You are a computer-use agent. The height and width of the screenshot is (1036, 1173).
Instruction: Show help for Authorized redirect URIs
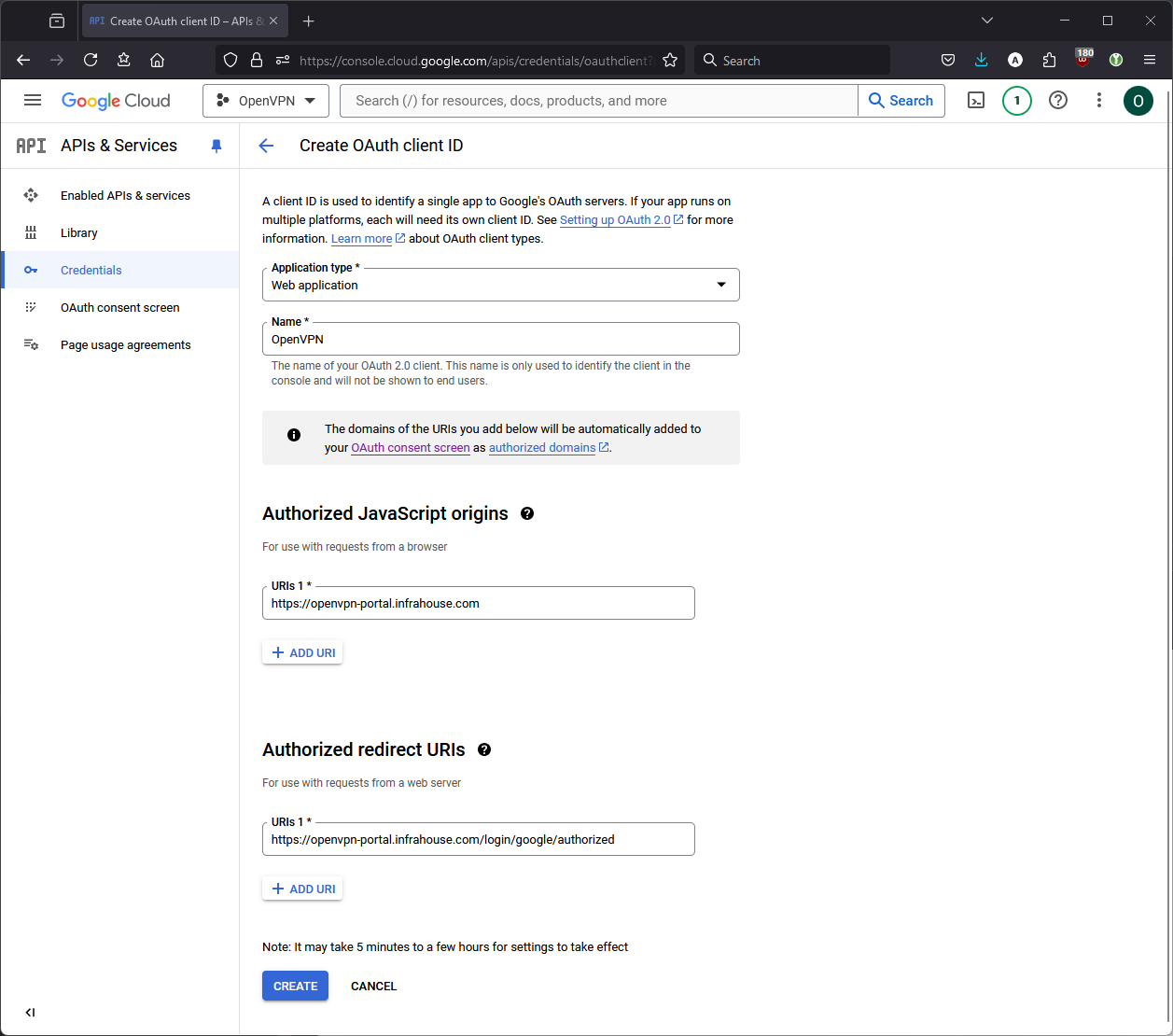point(484,749)
